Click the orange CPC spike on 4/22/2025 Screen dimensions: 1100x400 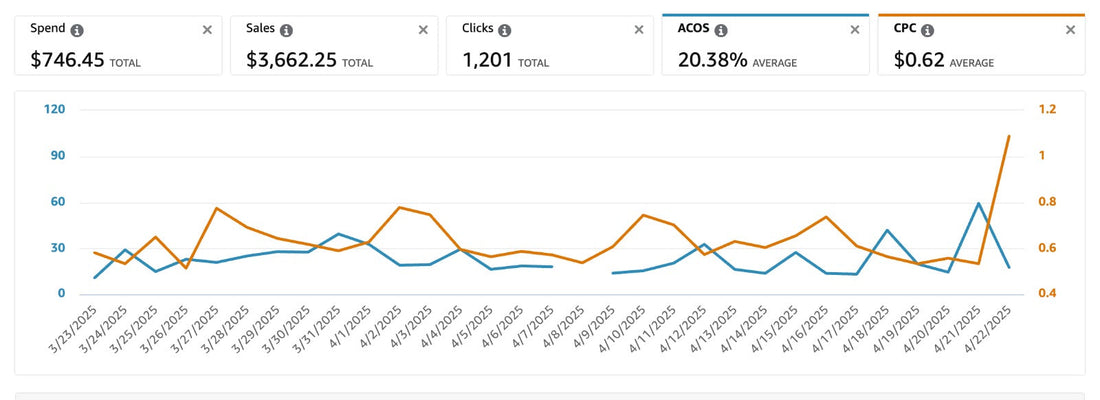click(x=1009, y=136)
